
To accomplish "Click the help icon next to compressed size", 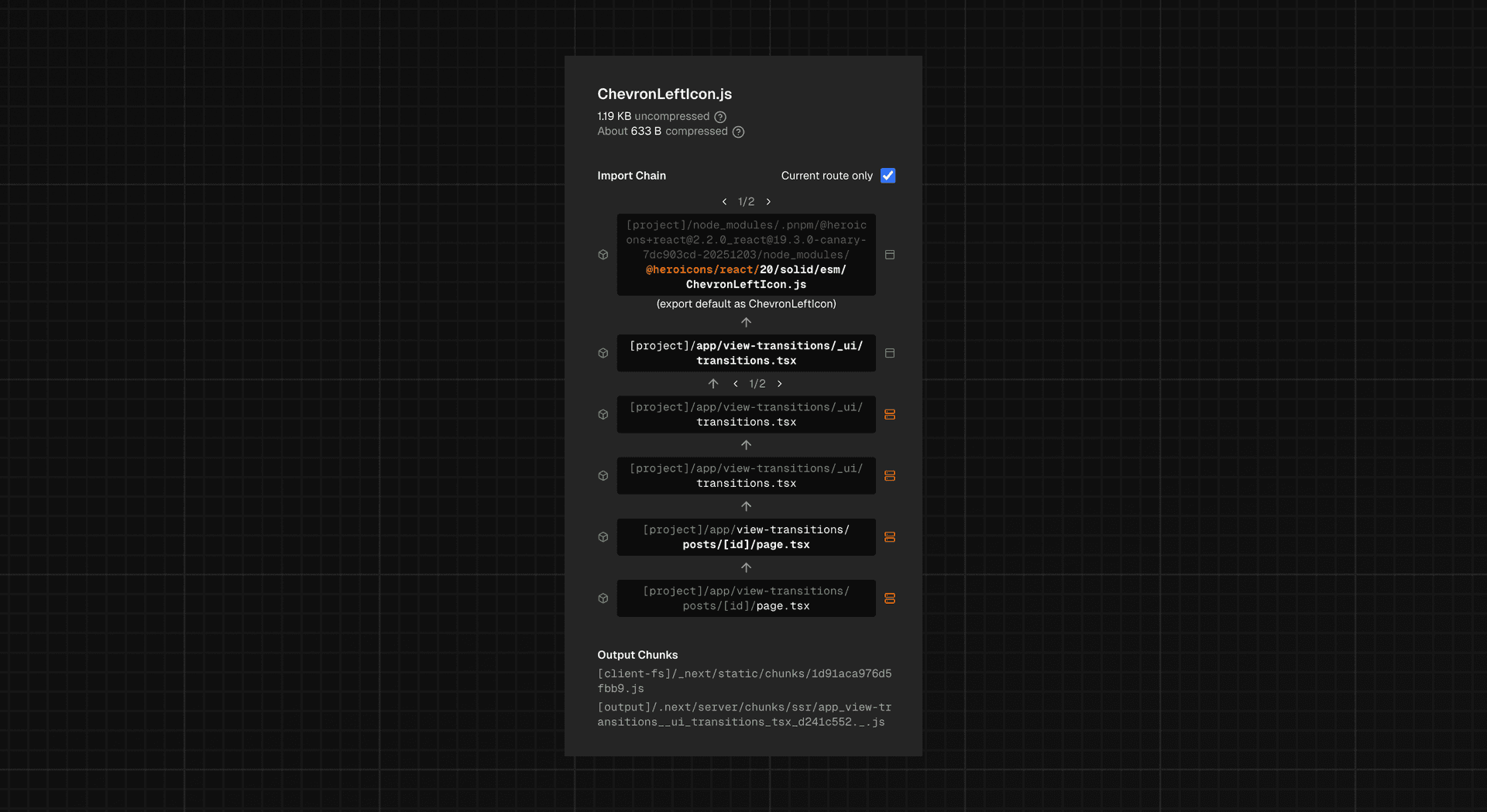I will point(737,132).
